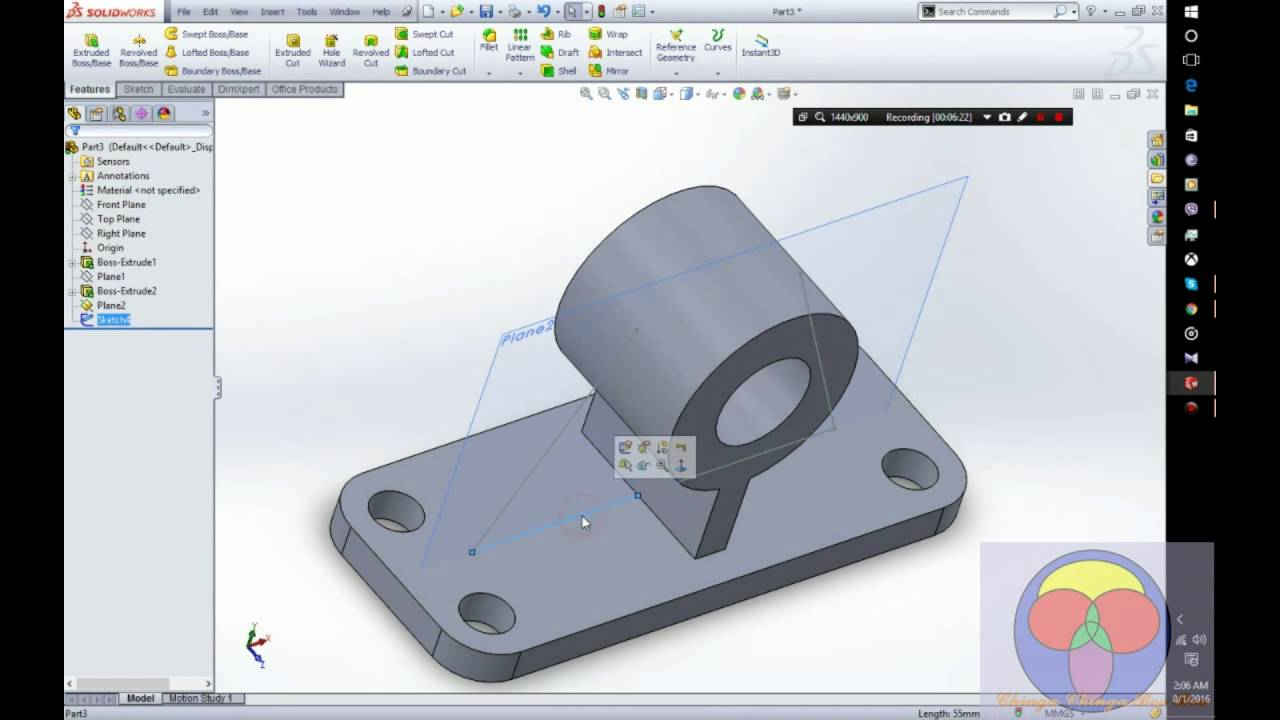Screen dimensions: 1280x720
Task: Take a screenshot with the recorder camera icon
Action: [x=1005, y=117]
